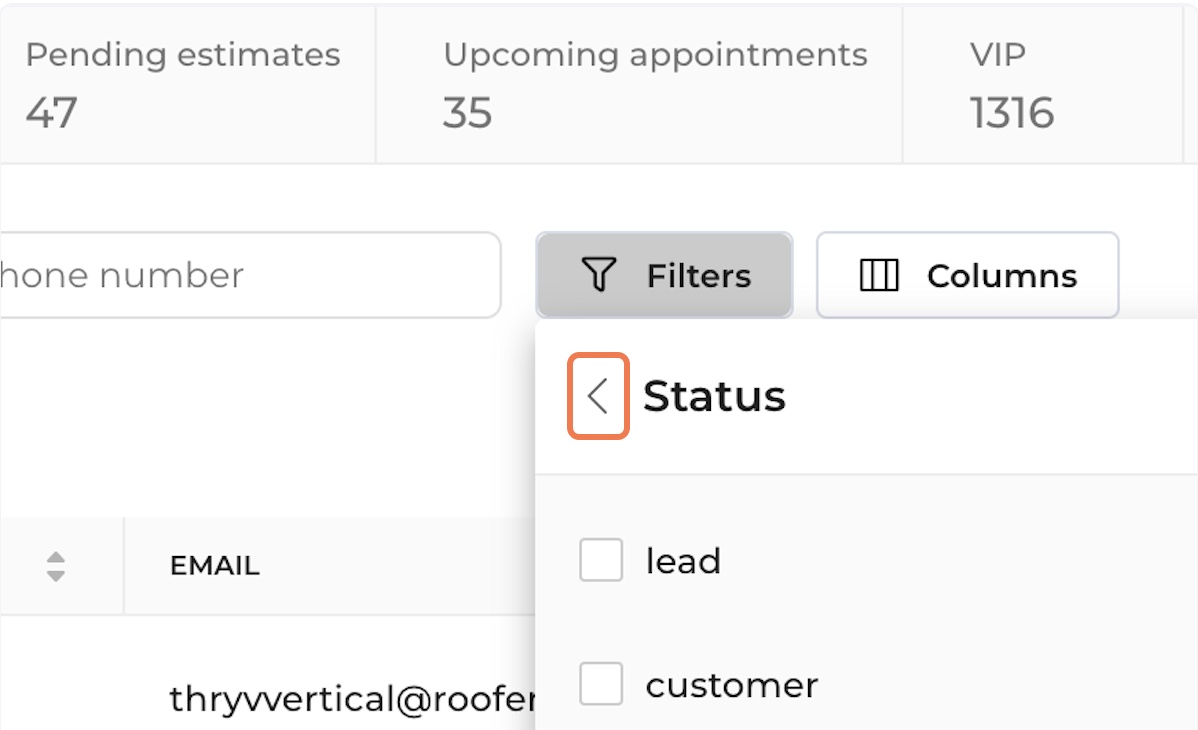Image resolution: width=1198 pixels, height=730 pixels.
Task: Select the customer option label
Action: coord(731,685)
